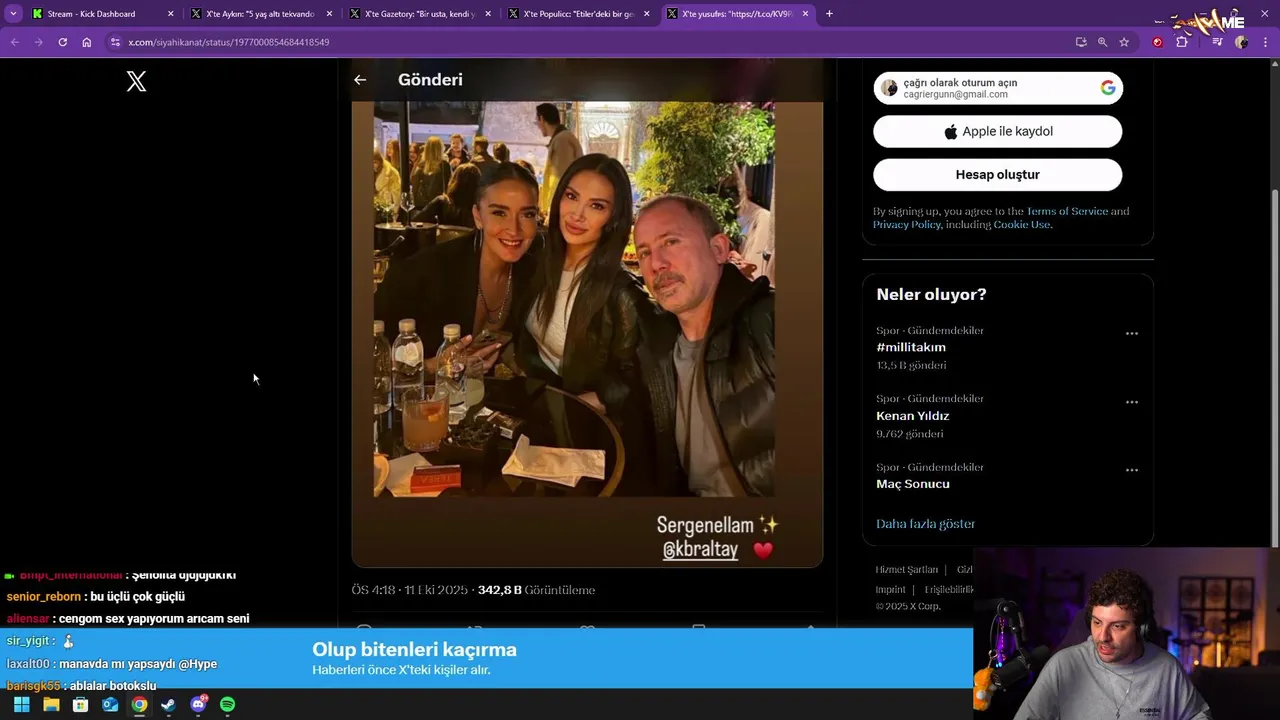Close the X'te Aykırı tab
The height and width of the screenshot is (720, 1280).
[329, 14]
